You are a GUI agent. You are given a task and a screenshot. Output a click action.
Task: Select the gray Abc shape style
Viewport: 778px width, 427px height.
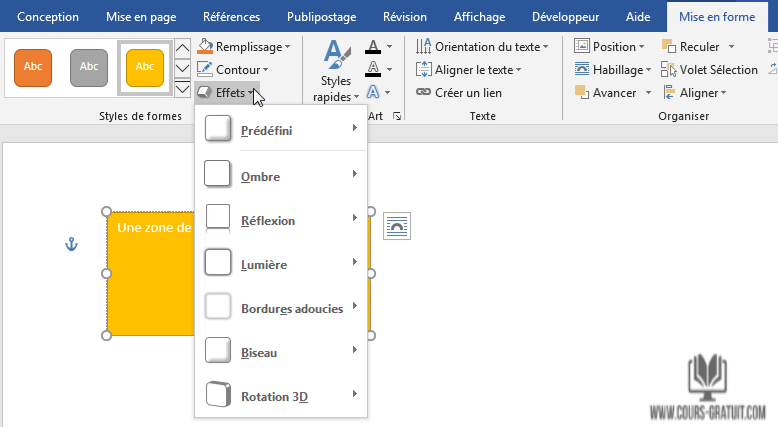pos(89,67)
